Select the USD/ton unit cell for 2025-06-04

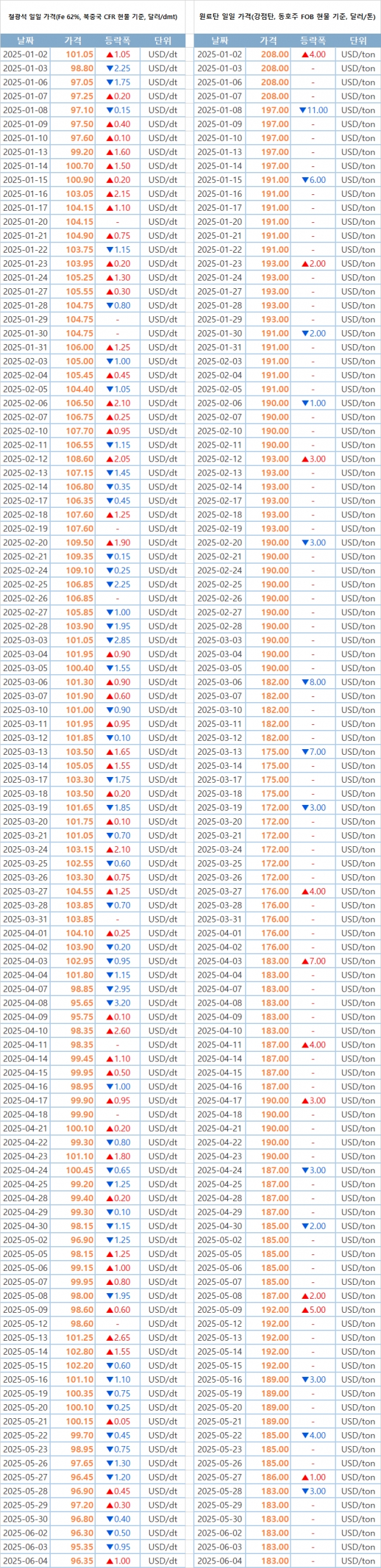[x=358, y=1560]
